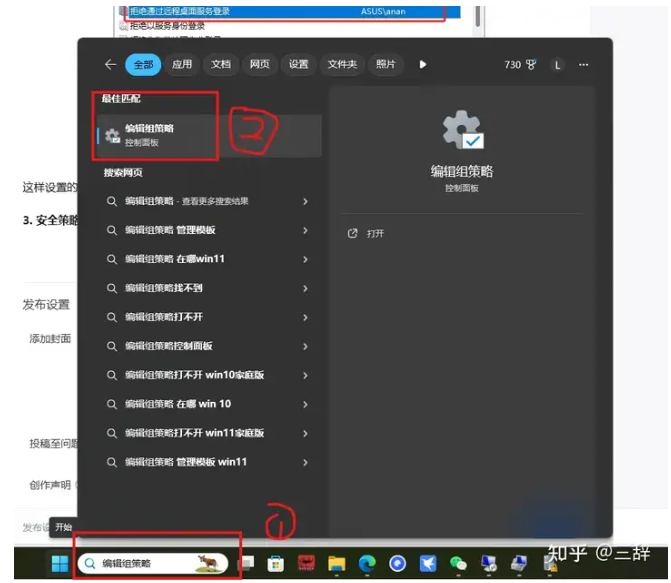Open Microsoft Store from the taskbar
Image resolution: width=671 pixels, height=583 pixels.
coord(276,564)
